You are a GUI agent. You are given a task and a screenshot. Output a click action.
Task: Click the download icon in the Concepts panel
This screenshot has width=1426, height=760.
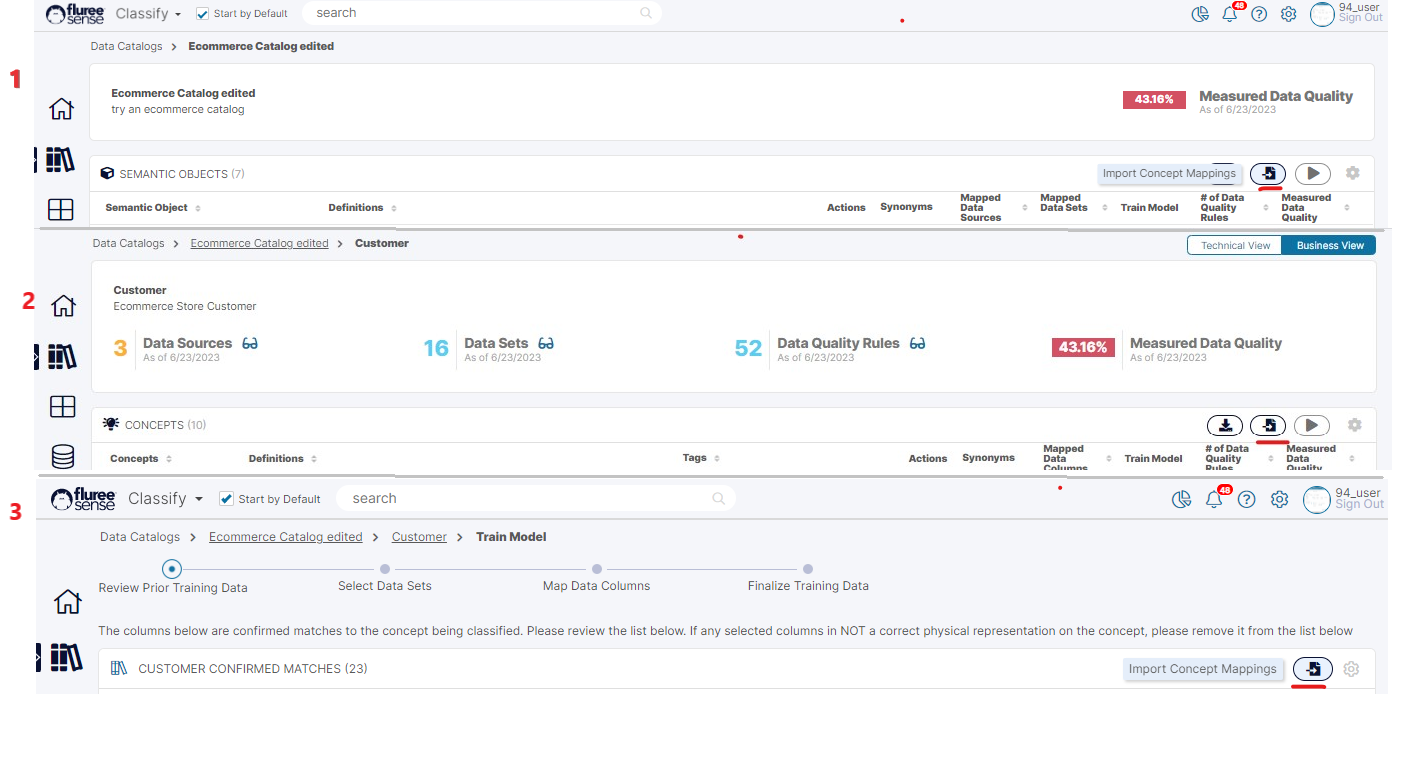pos(1225,425)
